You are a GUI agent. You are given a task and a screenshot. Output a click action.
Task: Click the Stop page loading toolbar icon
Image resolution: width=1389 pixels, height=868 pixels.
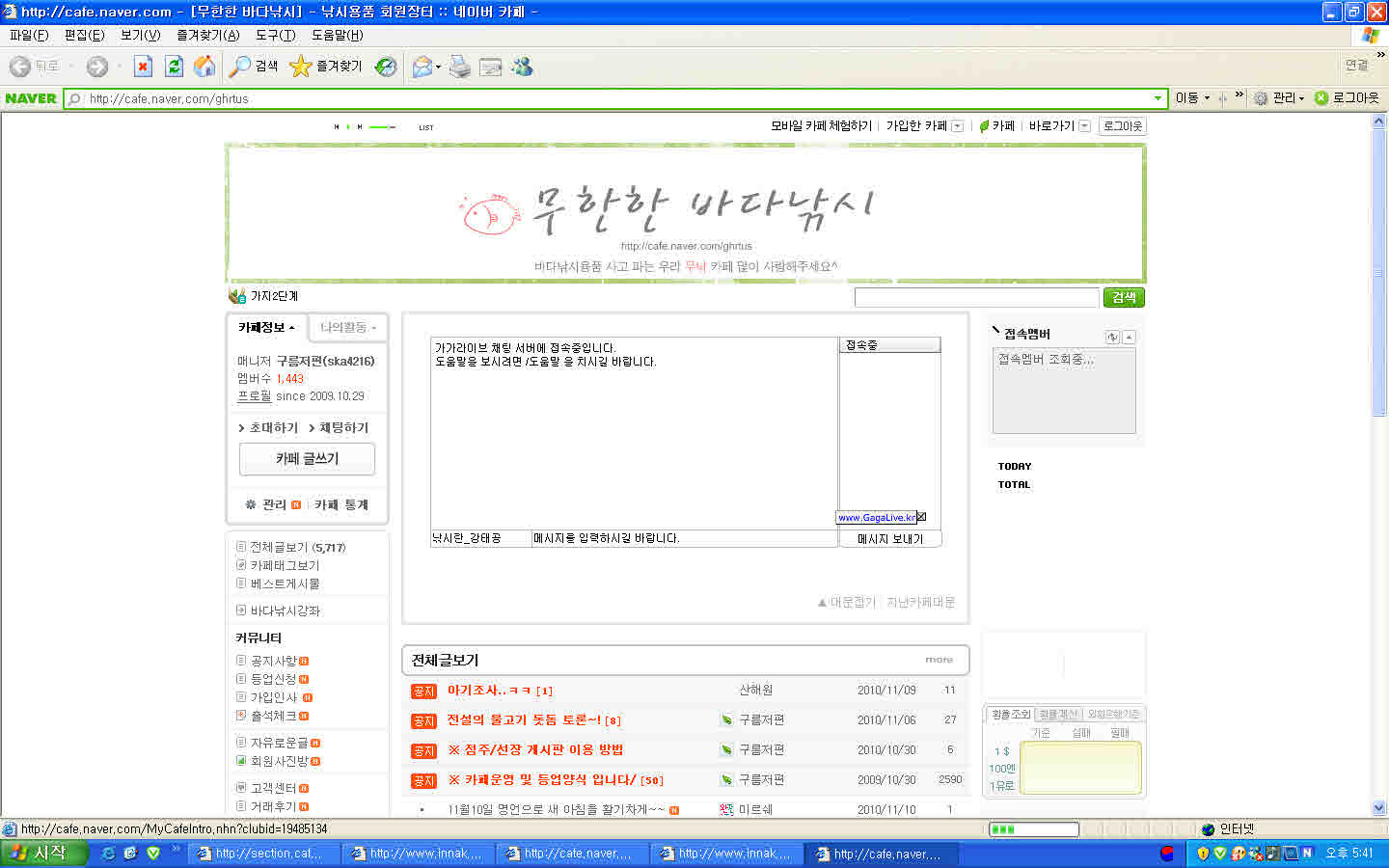[143, 67]
